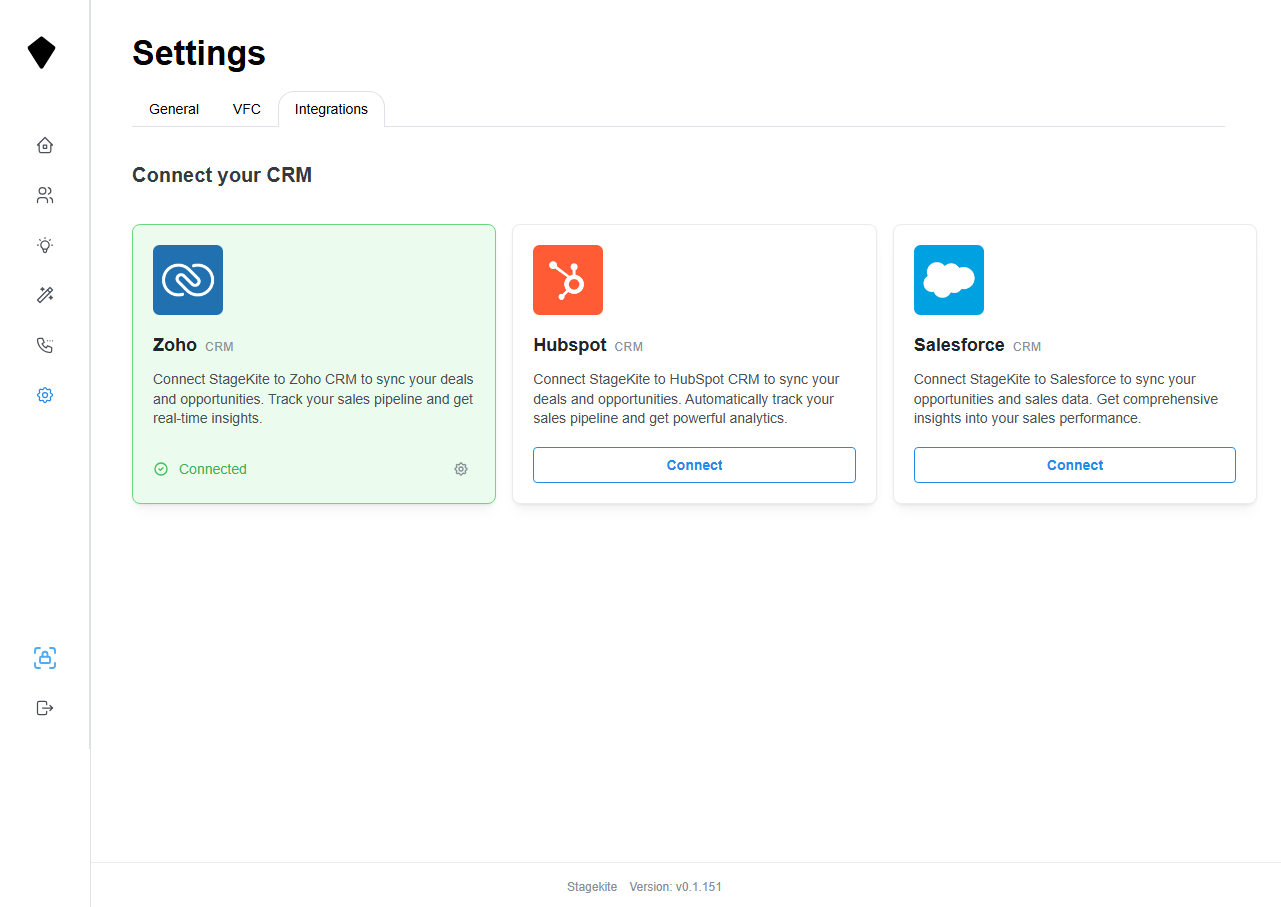Viewport: 1281px width, 907px height.
Task: Connect the Salesforce CRM
Action: pos(1075,465)
